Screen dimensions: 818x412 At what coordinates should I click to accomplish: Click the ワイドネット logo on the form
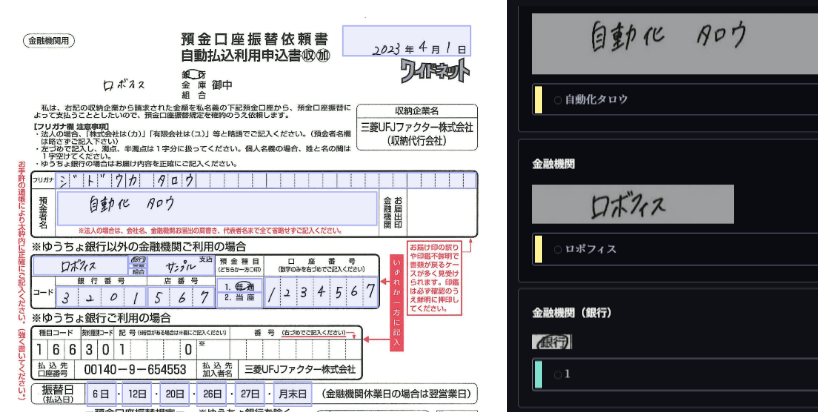(x=434, y=71)
